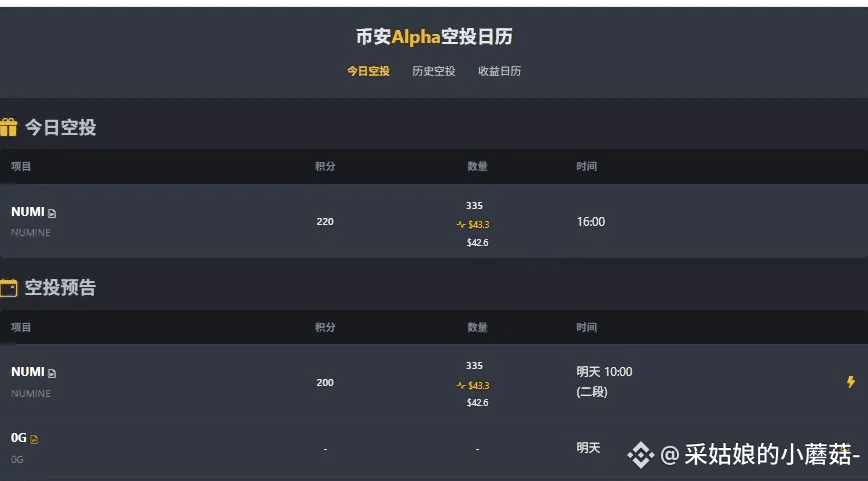
Task: Switch to the 历史空投 tab
Action: [x=433, y=71]
